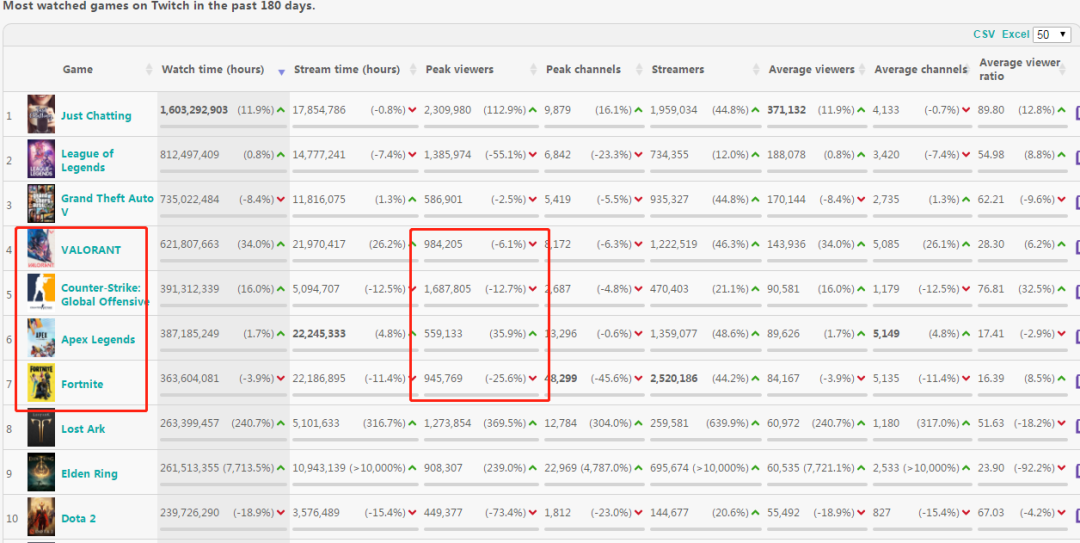Open the Dota 2 game link

(78, 519)
